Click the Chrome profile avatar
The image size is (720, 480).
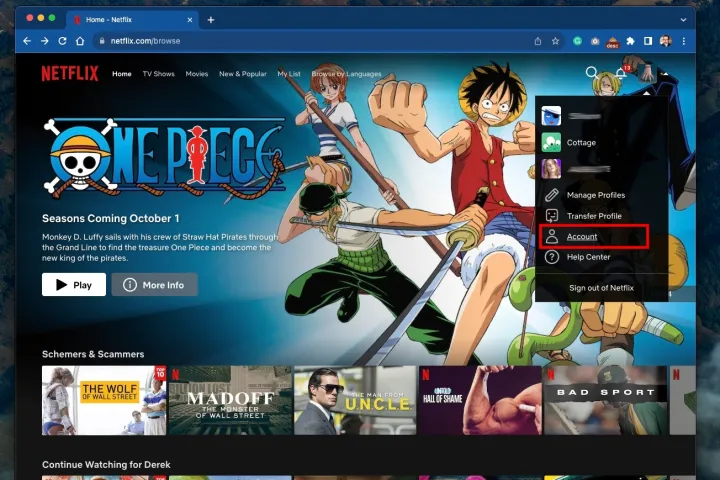tap(665, 41)
